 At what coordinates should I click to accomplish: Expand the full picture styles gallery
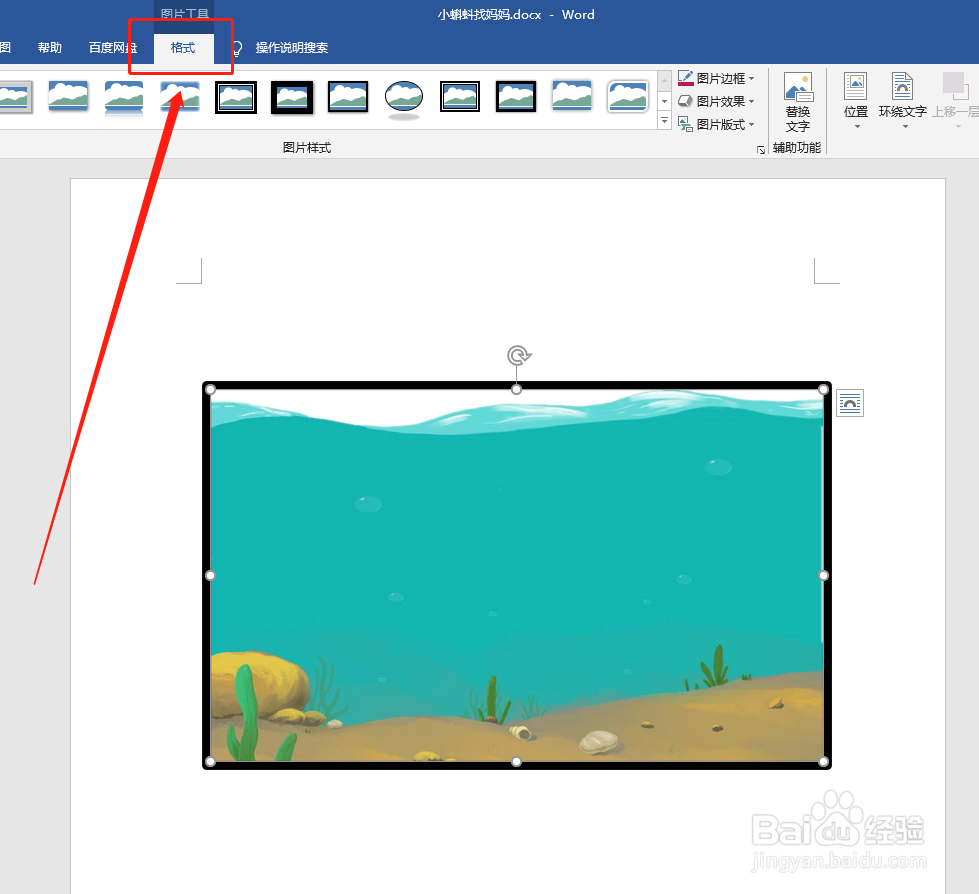pos(664,120)
